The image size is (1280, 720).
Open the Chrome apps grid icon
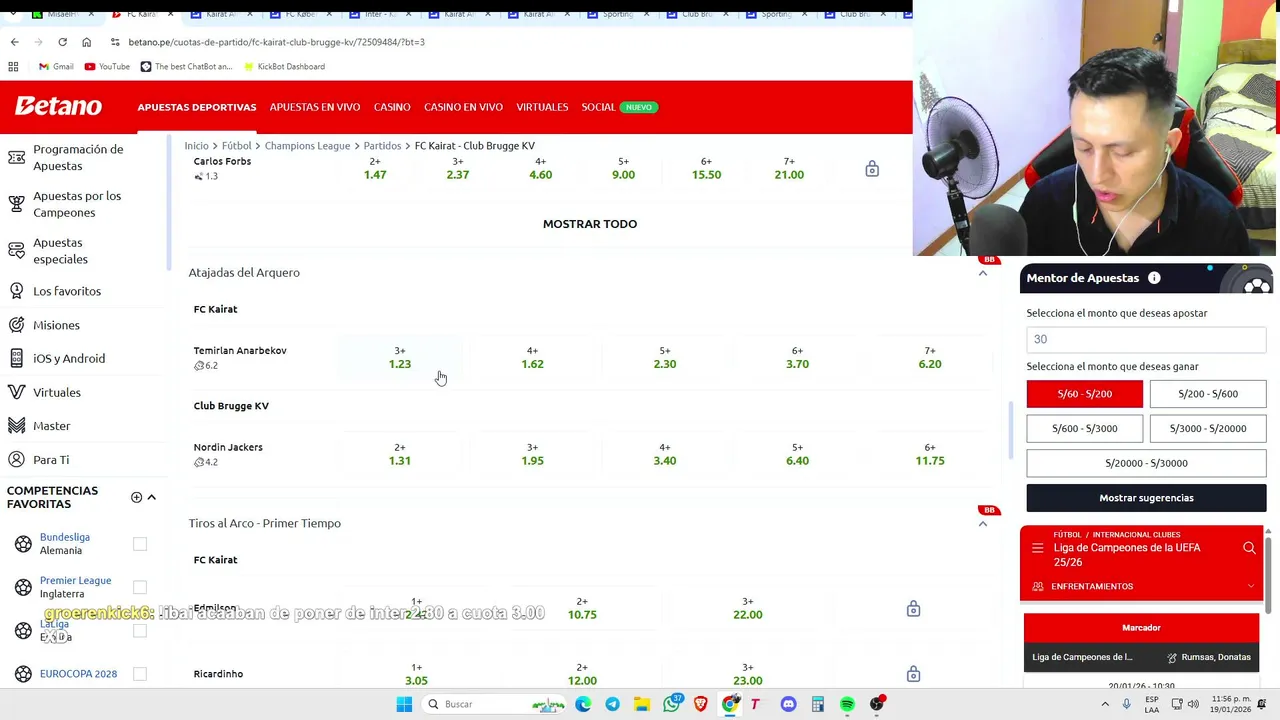13,66
